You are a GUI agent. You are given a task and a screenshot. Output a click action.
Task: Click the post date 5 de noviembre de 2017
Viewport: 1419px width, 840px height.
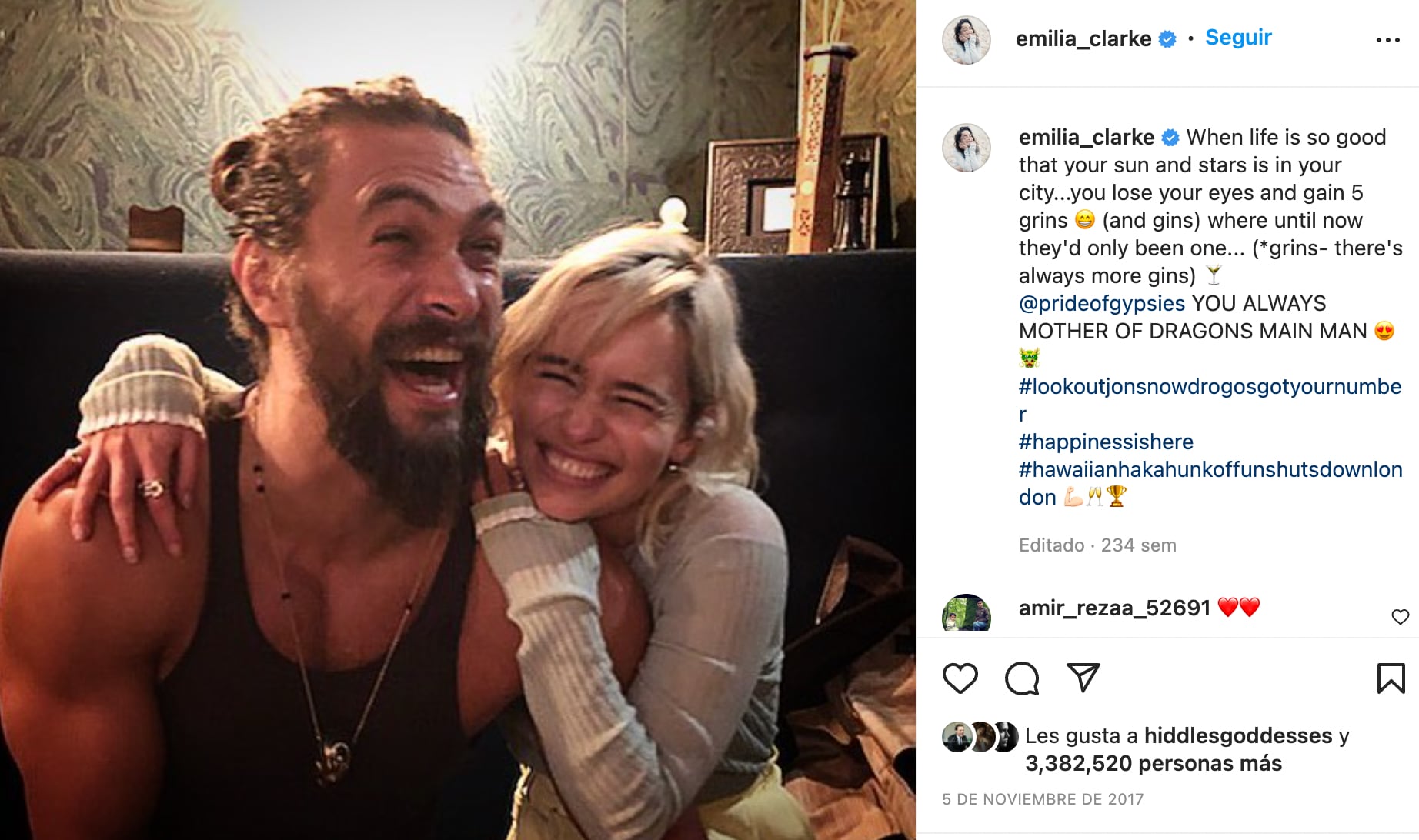click(x=1043, y=799)
